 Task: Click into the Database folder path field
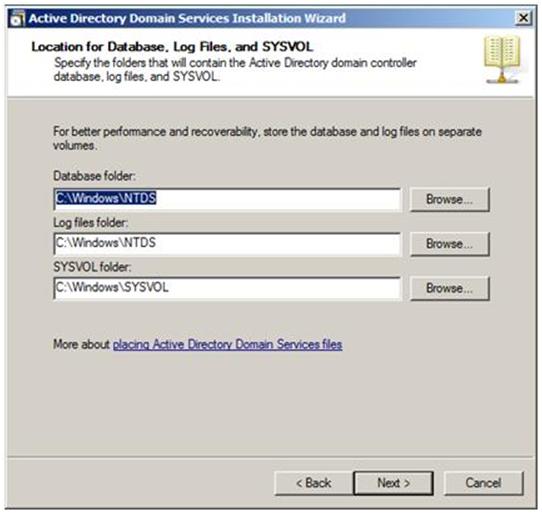point(227,199)
